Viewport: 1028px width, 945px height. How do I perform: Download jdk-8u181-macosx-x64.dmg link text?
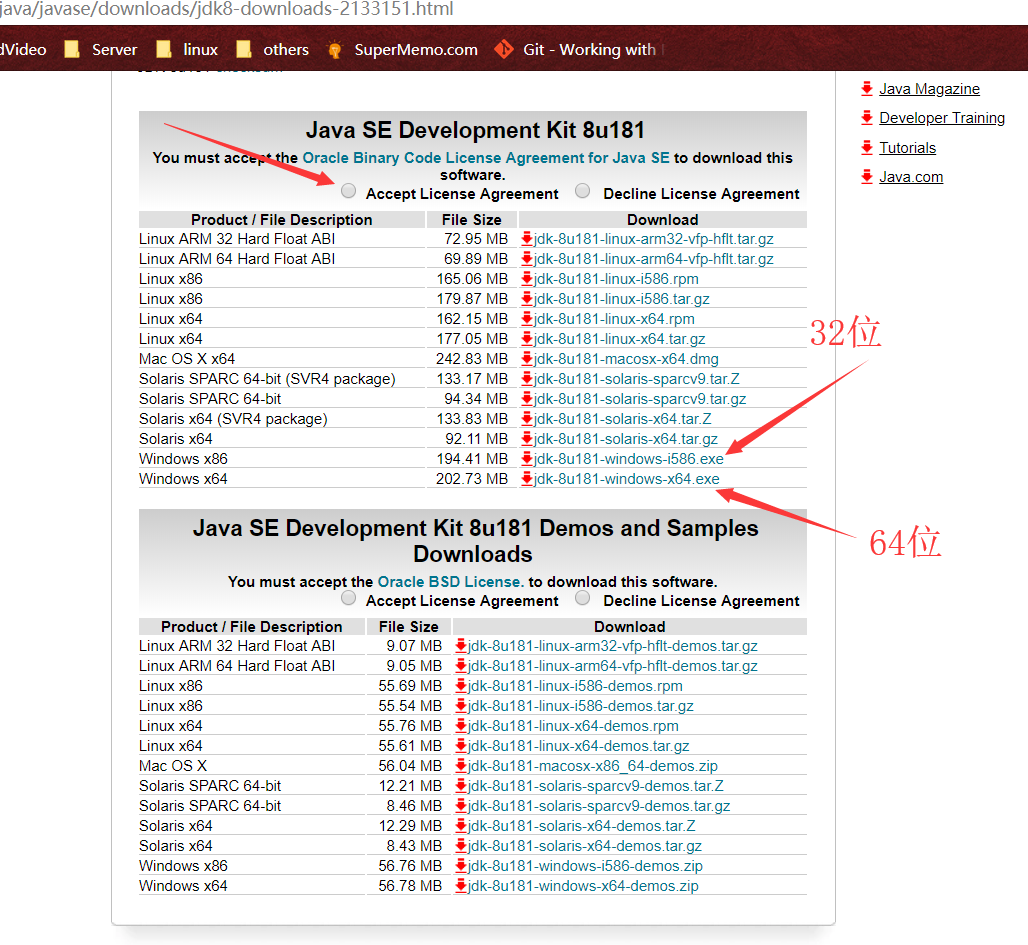[626, 359]
